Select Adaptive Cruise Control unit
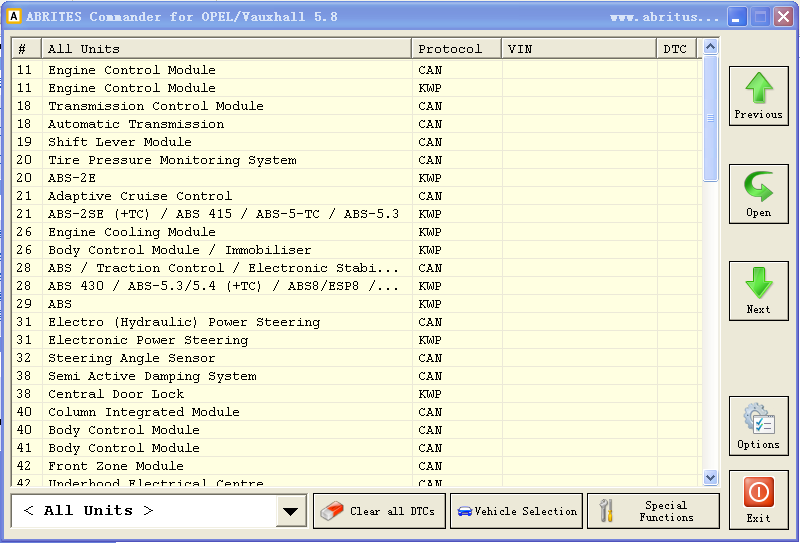Image resolution: width=800 pixels, height=543 pixels. pos(140,196)
